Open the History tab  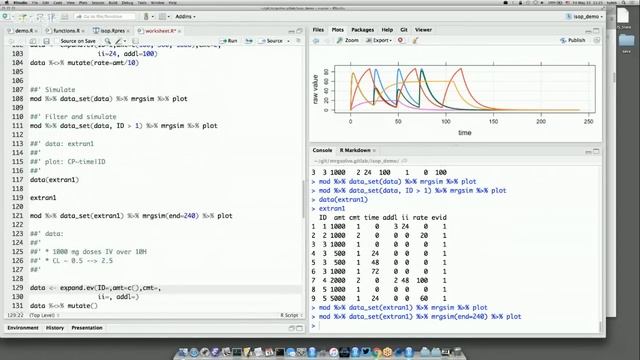click(55, 328)
